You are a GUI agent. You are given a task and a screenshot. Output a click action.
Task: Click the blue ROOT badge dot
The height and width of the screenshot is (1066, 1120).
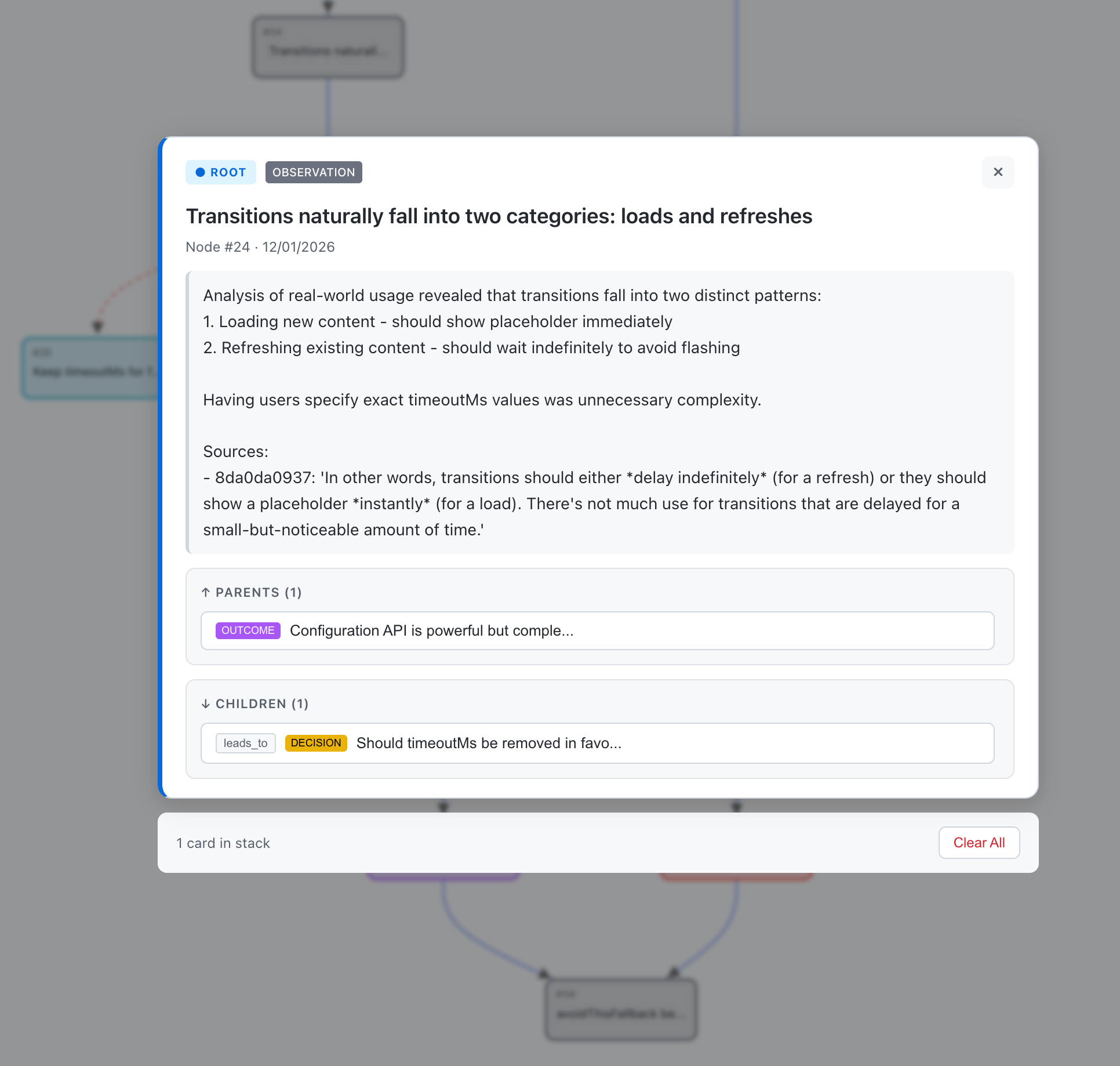(x=201, y=172)
